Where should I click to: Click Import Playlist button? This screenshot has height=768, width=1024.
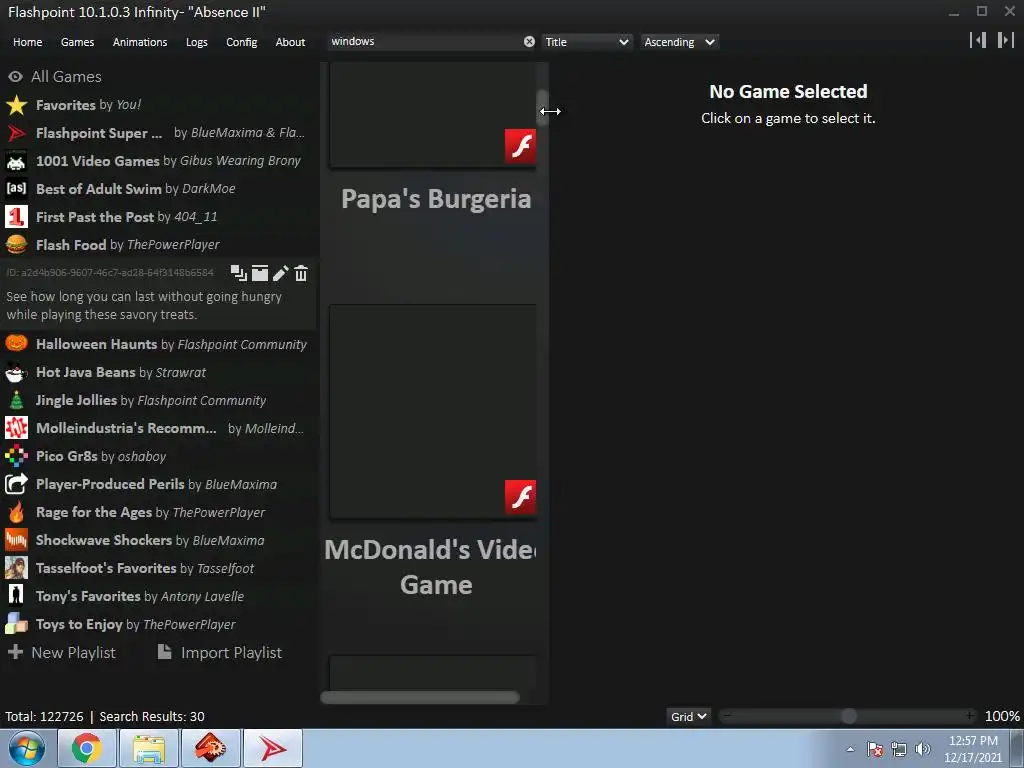pyautogui.click(x=219, y=652)
